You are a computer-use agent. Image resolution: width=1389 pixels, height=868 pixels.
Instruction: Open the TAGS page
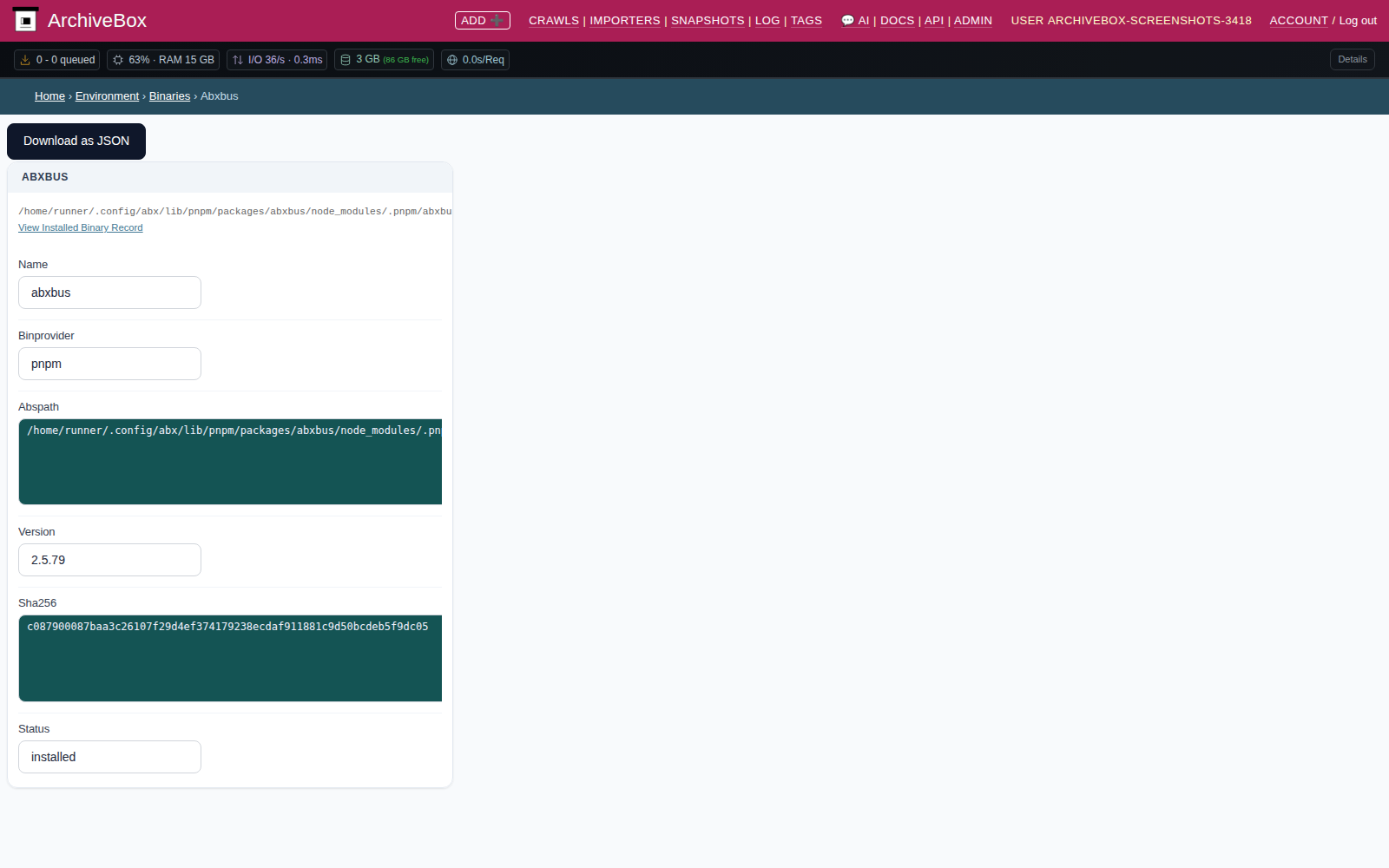coord(806,20)
